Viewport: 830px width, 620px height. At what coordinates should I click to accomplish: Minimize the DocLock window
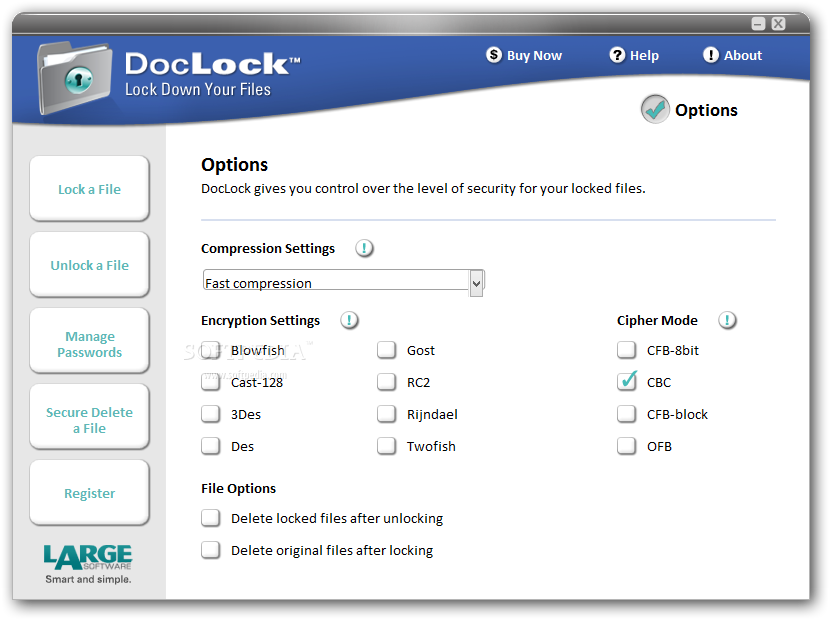[x=758, y=24]
